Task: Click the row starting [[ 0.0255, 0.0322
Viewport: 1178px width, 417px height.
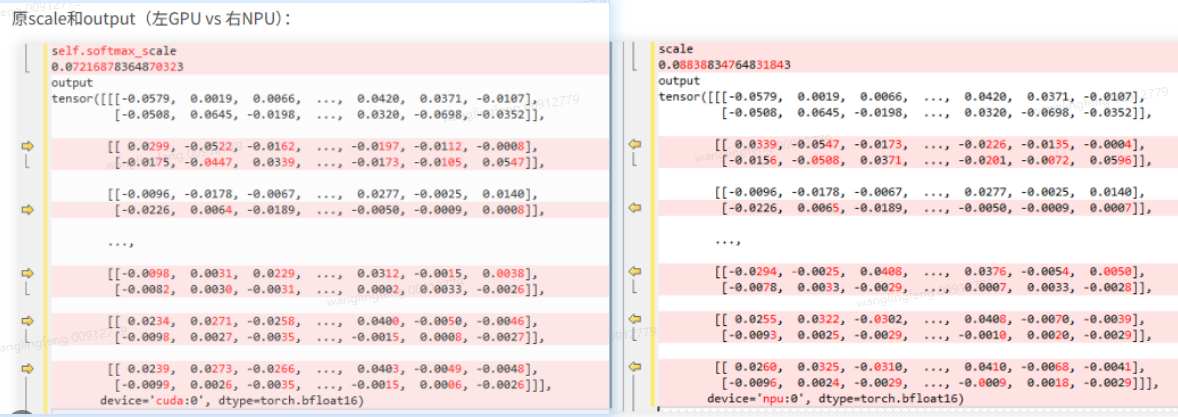Action: pos(929,319)
